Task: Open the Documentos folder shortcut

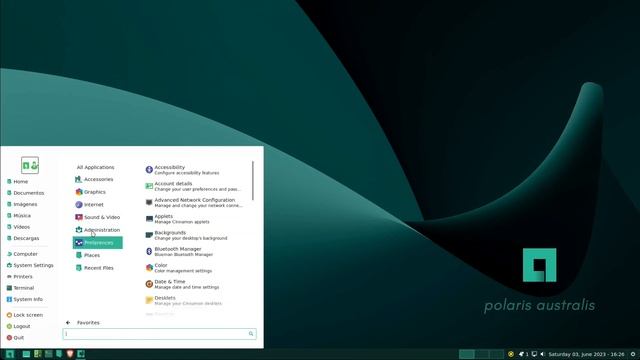Action: pos(25,193)
